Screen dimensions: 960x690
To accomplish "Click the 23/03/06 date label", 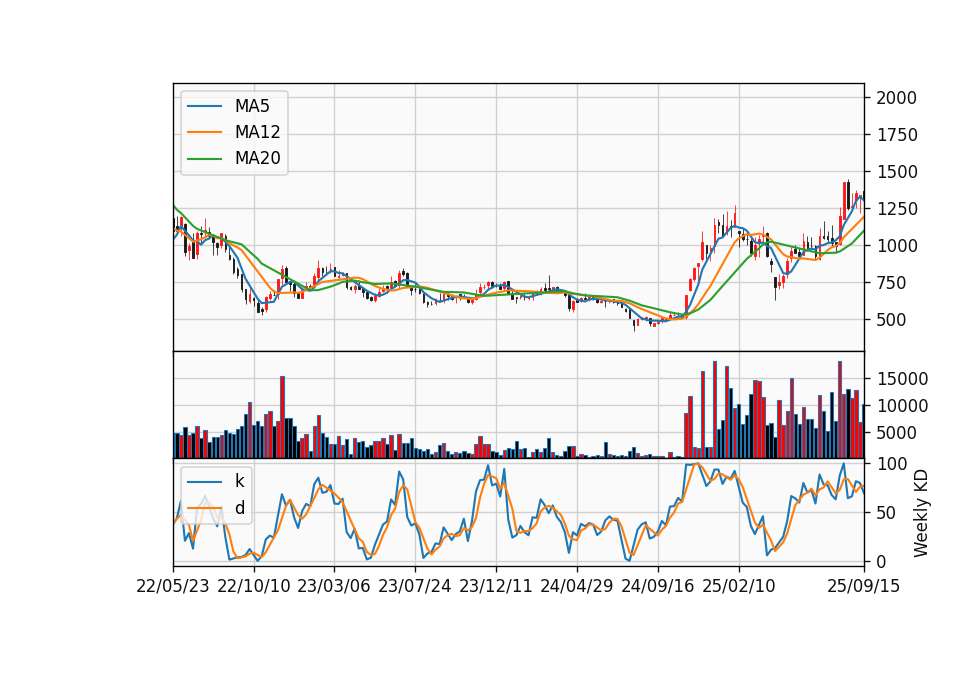I will 334,586.
